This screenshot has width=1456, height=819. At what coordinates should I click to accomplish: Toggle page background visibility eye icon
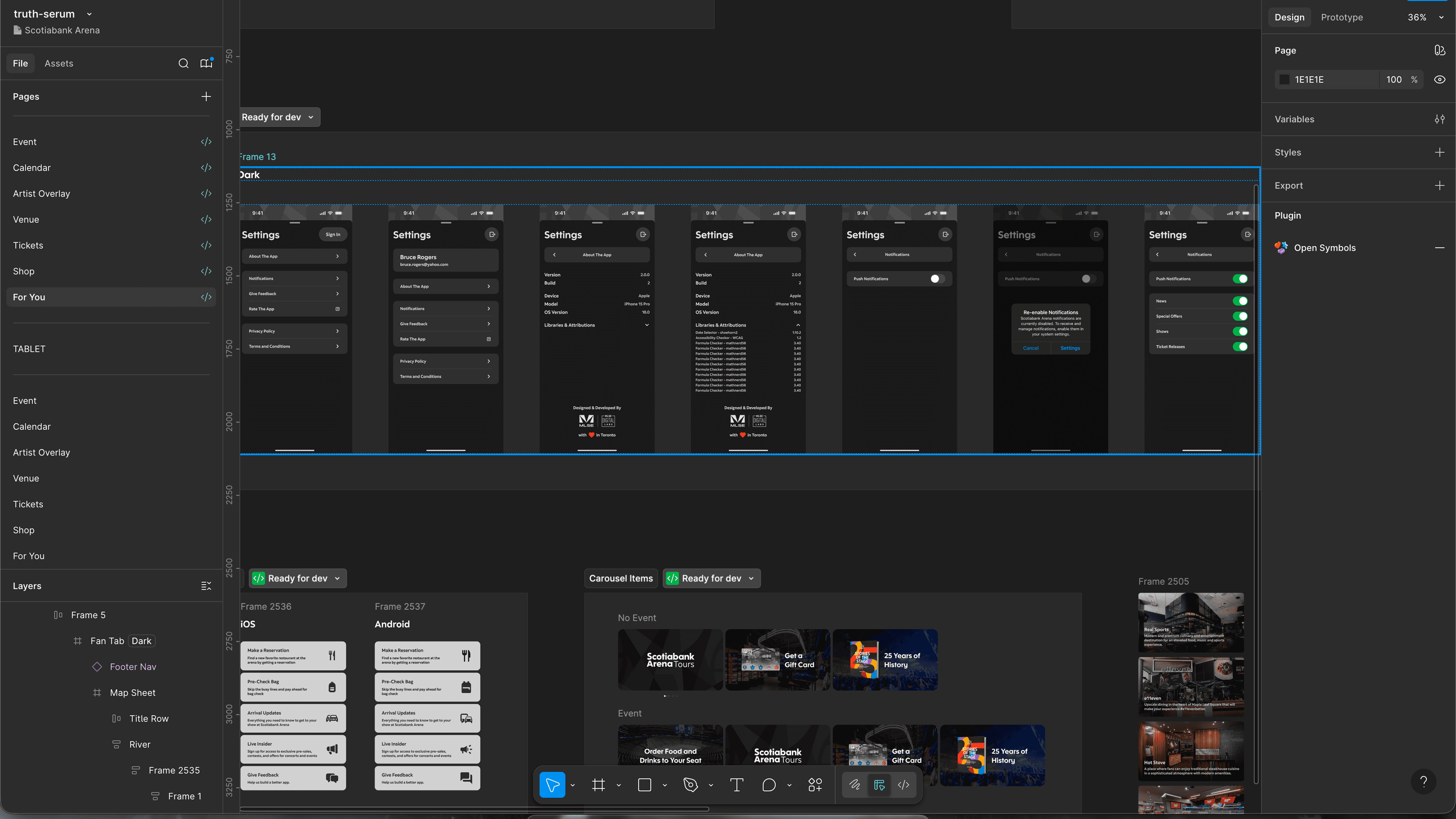(1439, 80)
